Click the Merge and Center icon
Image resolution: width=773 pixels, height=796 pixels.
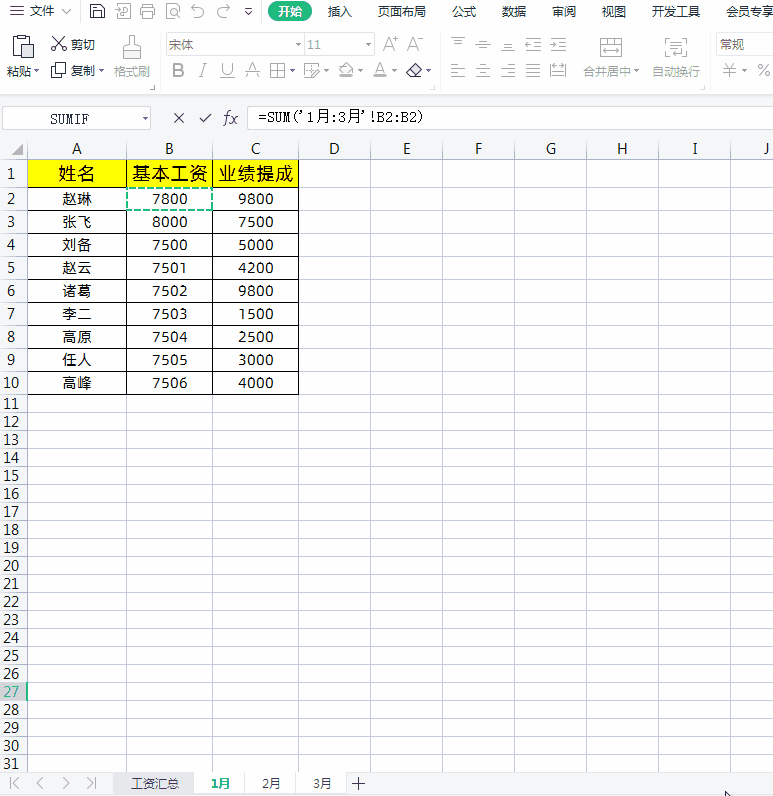coord(611,47)
